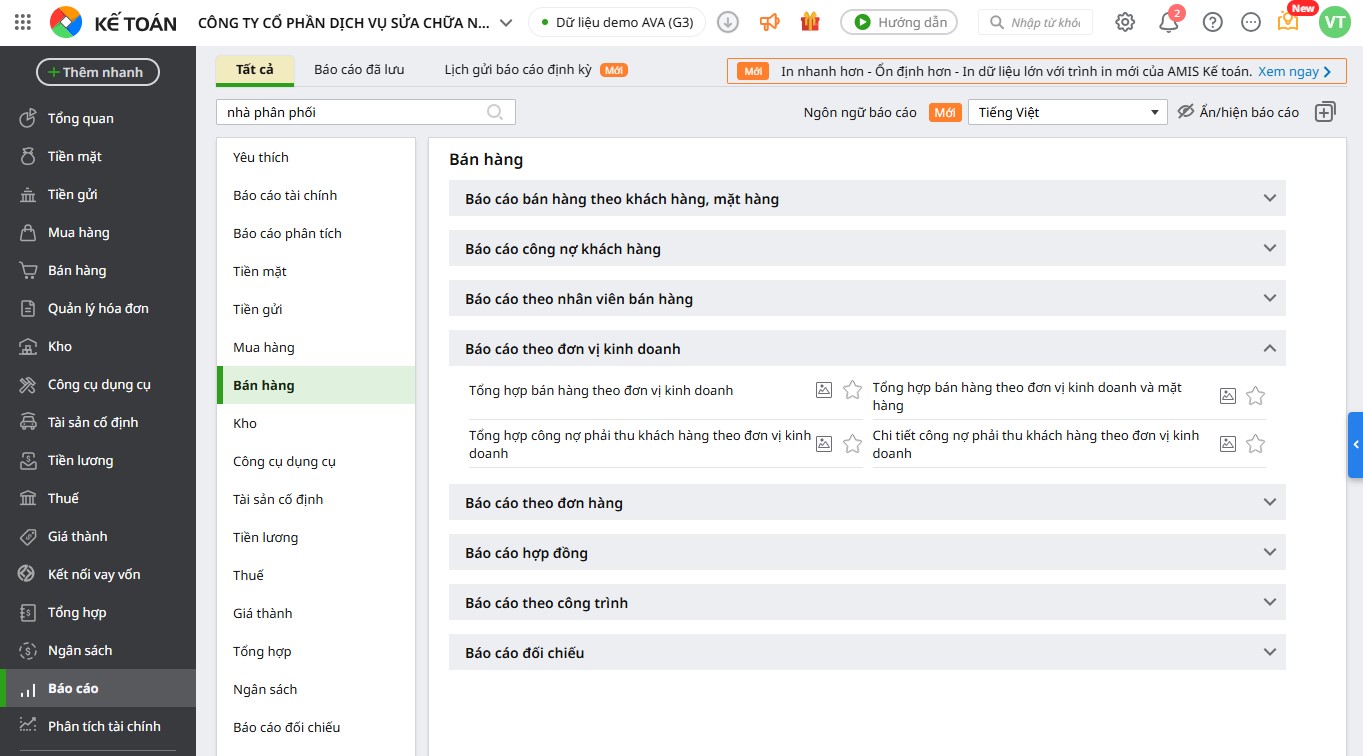Viewport: 1363px width, 756px height.
Task: Open Kết nối vay vốn in sidebar
Action: point(98,574)
